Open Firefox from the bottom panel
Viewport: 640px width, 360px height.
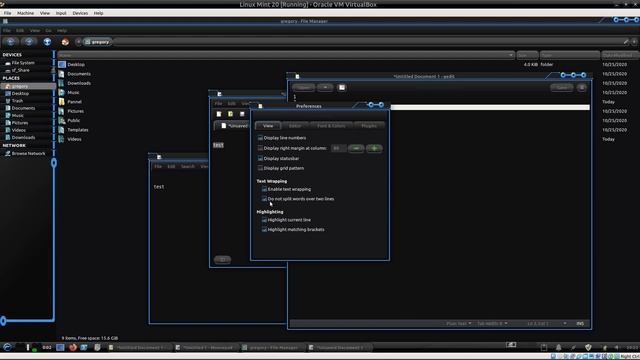[73, 347]
